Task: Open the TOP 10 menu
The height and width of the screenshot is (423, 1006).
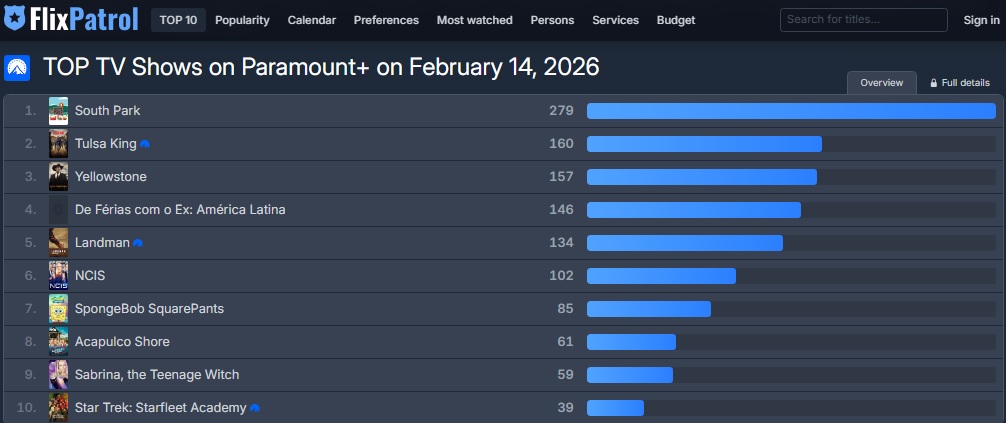Action: (178, 20)
